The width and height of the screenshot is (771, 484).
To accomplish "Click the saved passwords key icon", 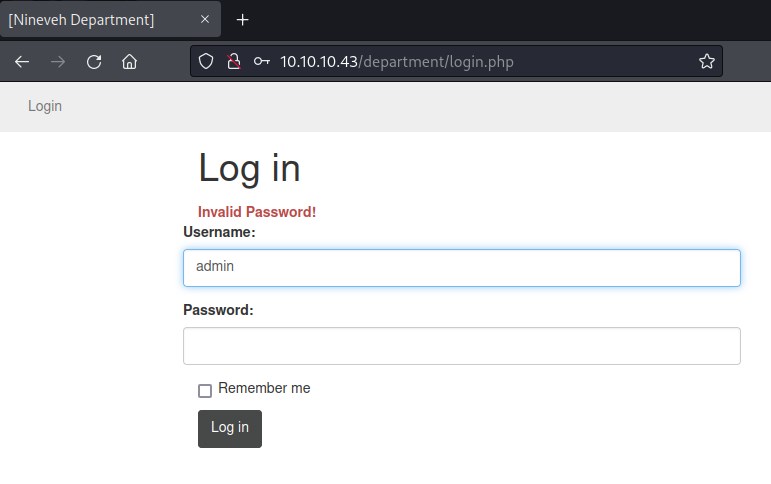I will pyautogui.click(x=261, y=62).
